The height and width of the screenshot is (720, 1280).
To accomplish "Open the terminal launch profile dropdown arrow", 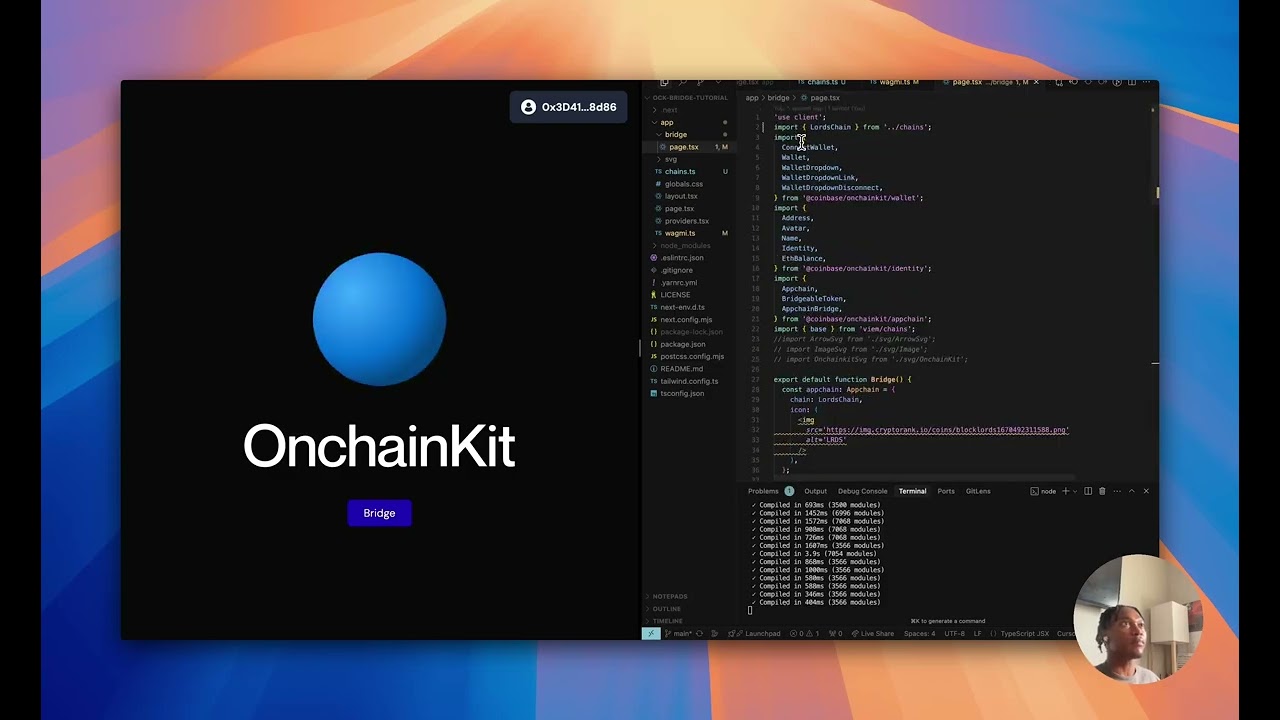I will pos(1075,491).
